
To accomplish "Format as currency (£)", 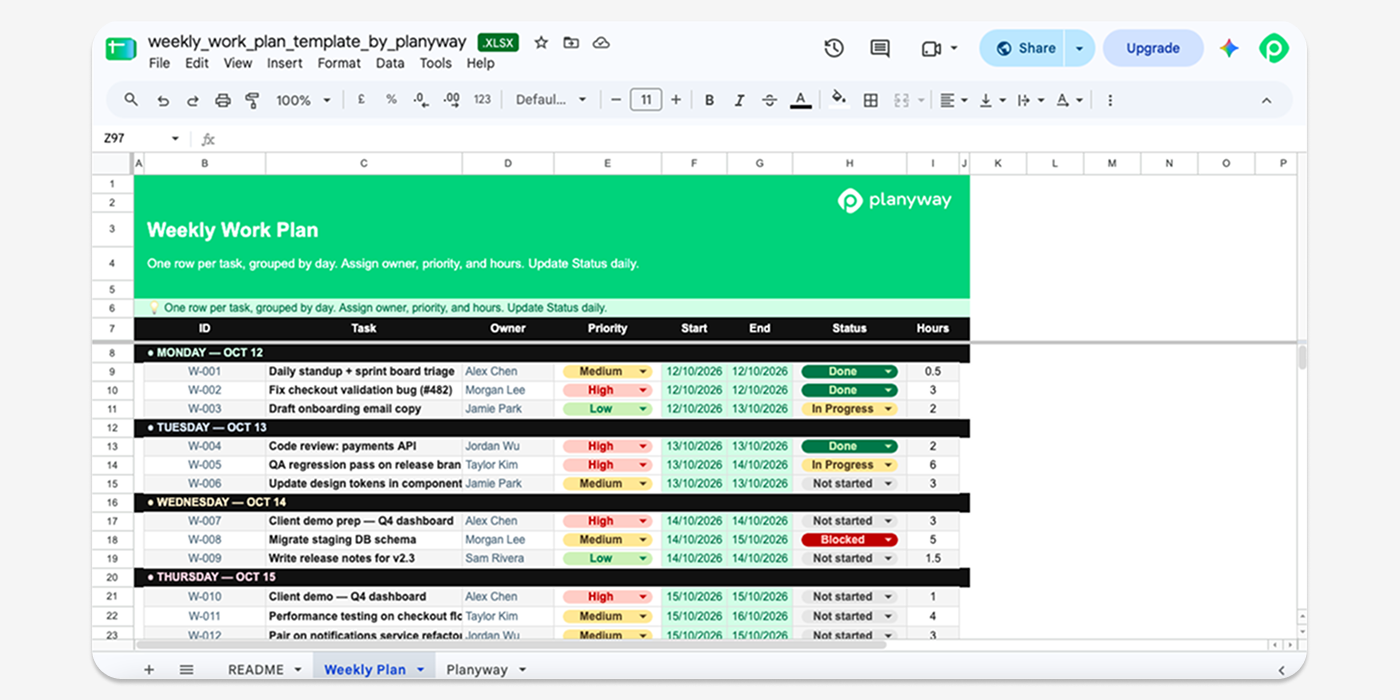I will 360,100.
